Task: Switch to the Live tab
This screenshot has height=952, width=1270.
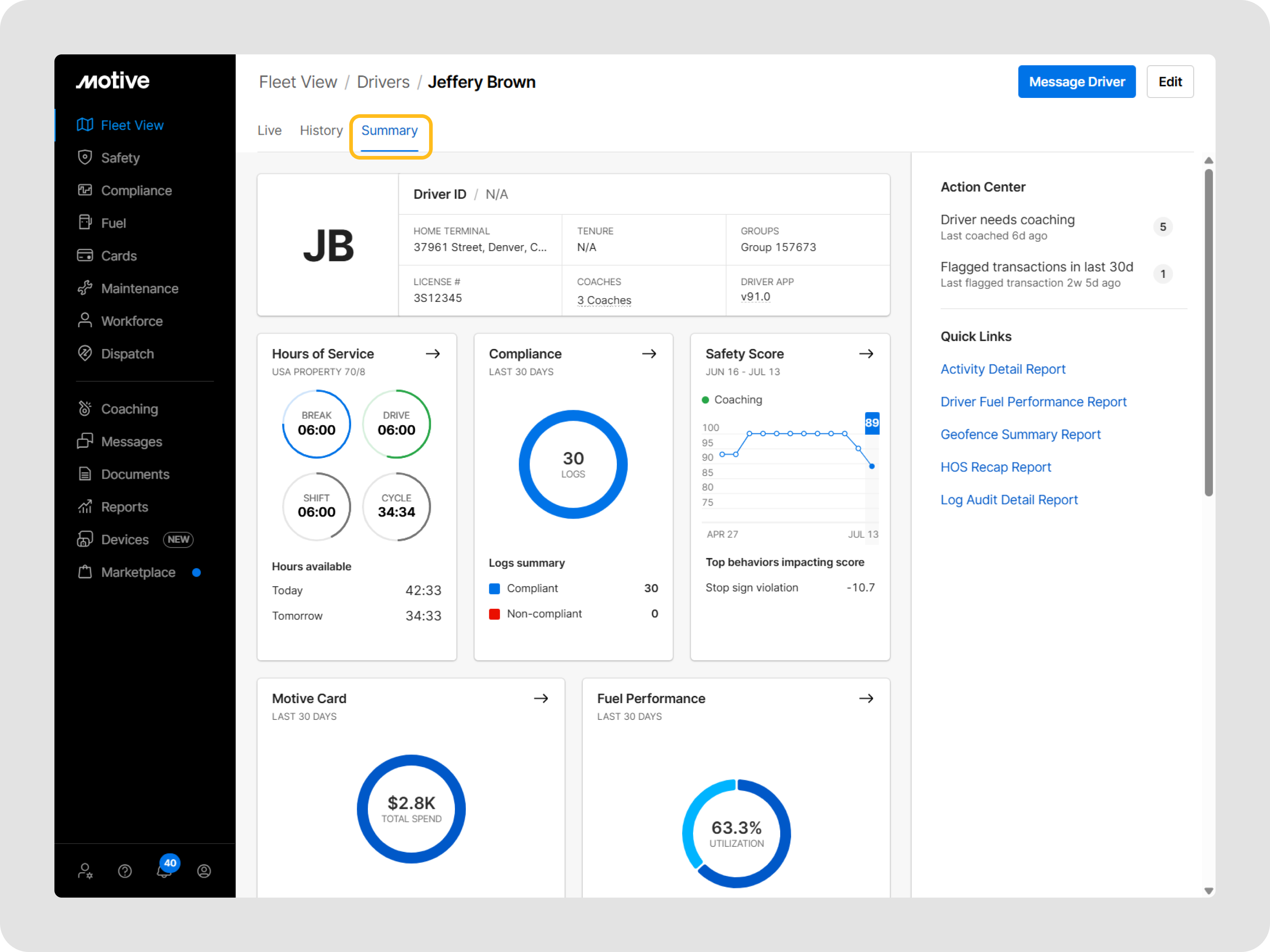Action: click(269, 131)
